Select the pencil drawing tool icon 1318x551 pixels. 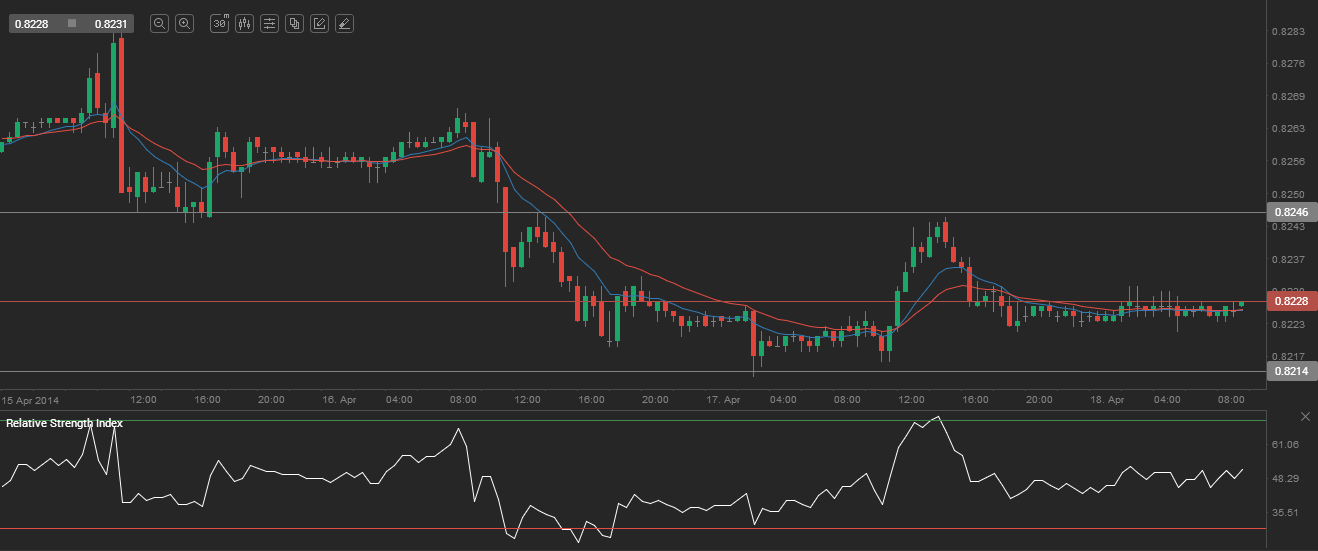319,23
